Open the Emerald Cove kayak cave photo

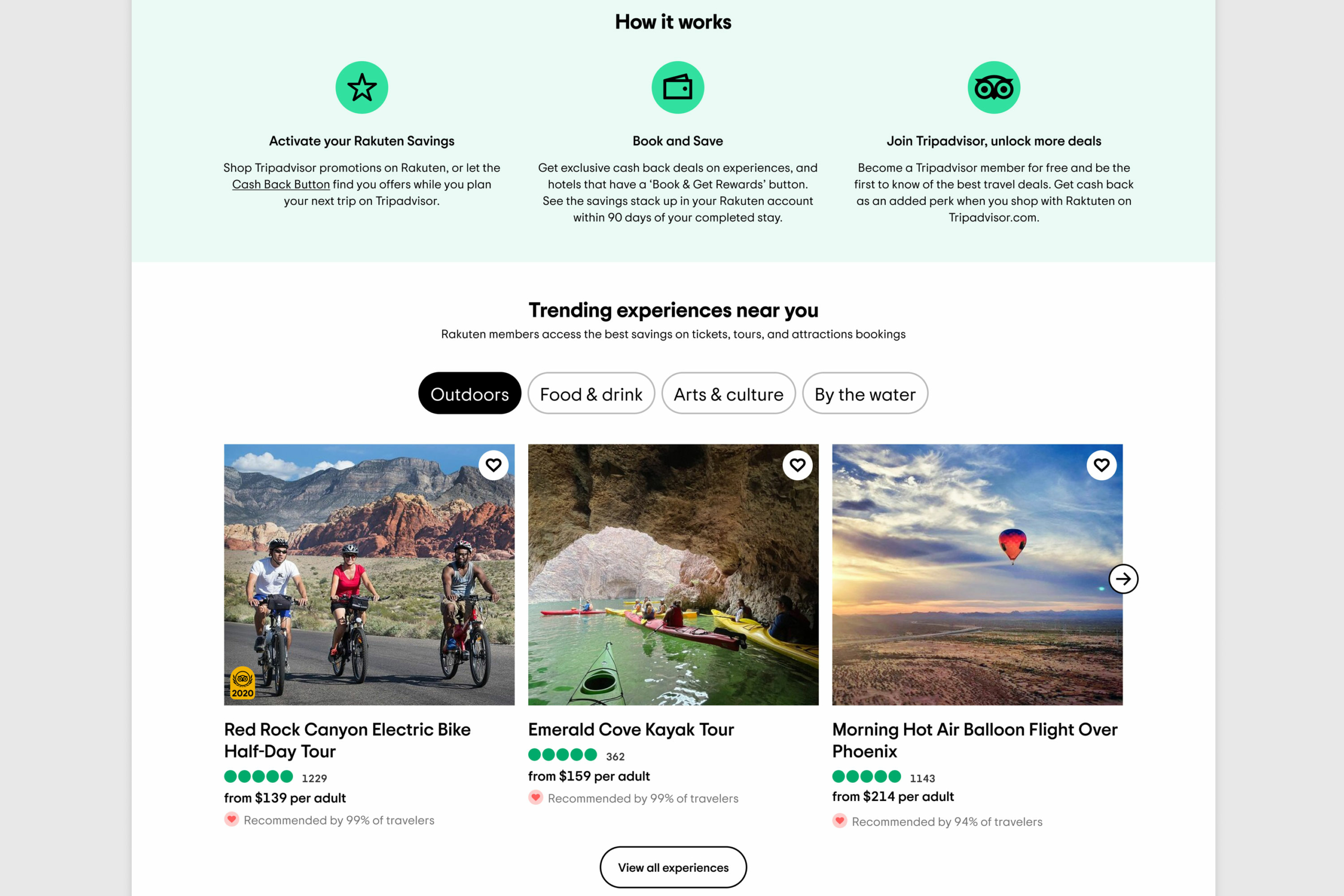tap(673, 574)
